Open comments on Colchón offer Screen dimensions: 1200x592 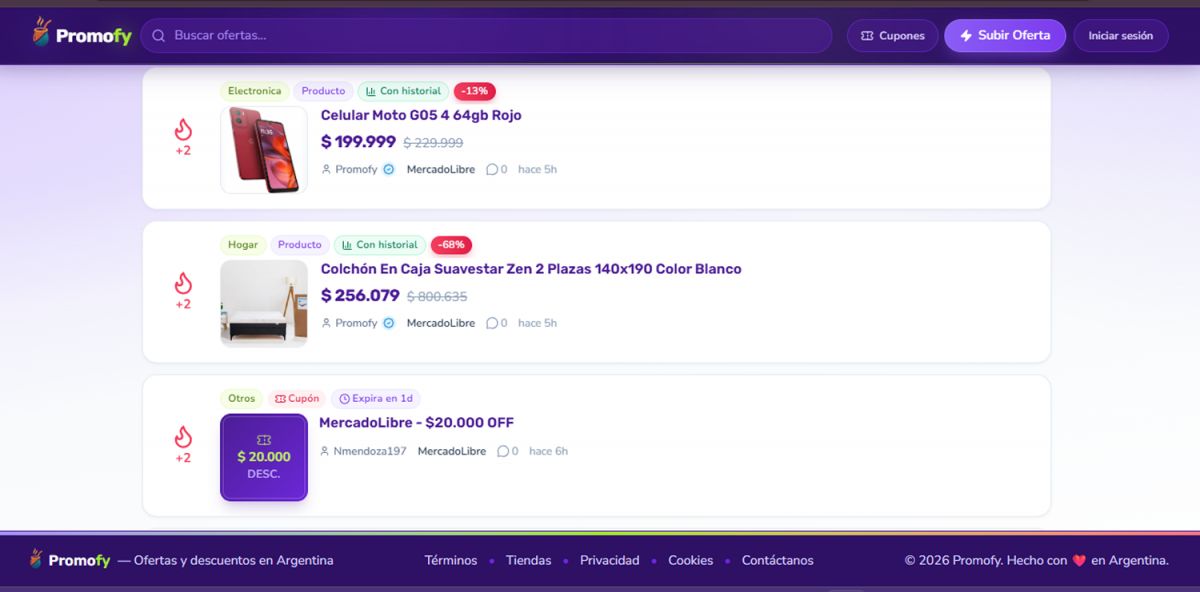[x=497, y=324]
